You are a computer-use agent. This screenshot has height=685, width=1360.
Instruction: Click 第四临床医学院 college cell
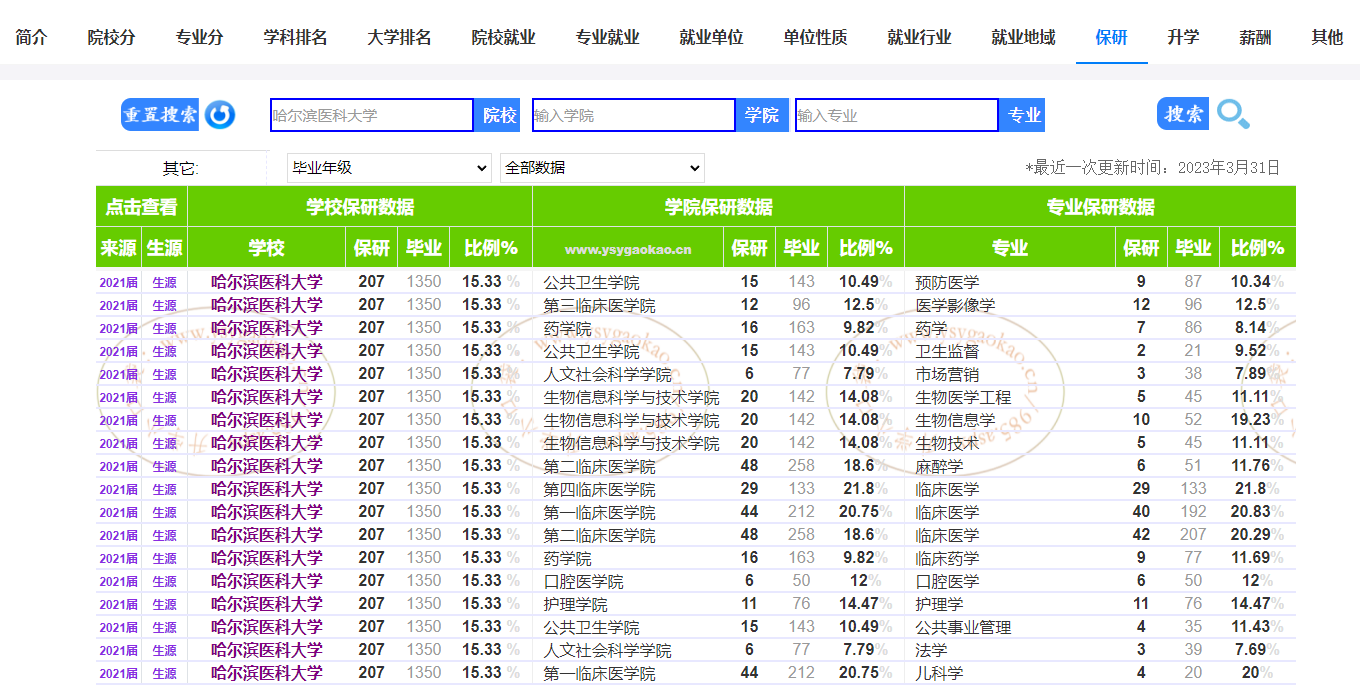pyautogui.click(x=600, y=490)
